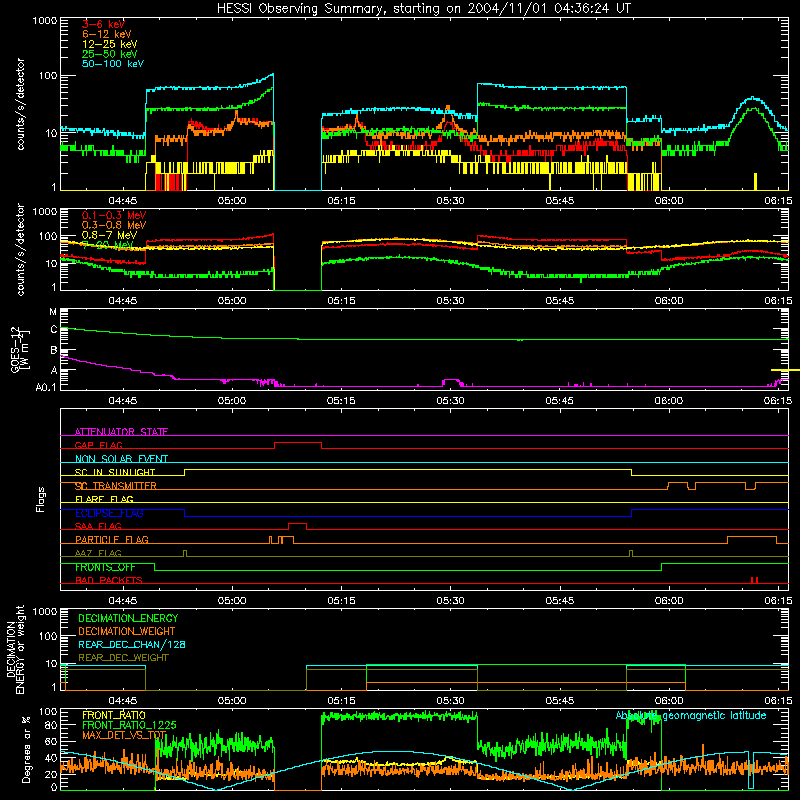Click the 12-25 keV legend label
This screenshot has width=800, height=800.
coord(109,44)
